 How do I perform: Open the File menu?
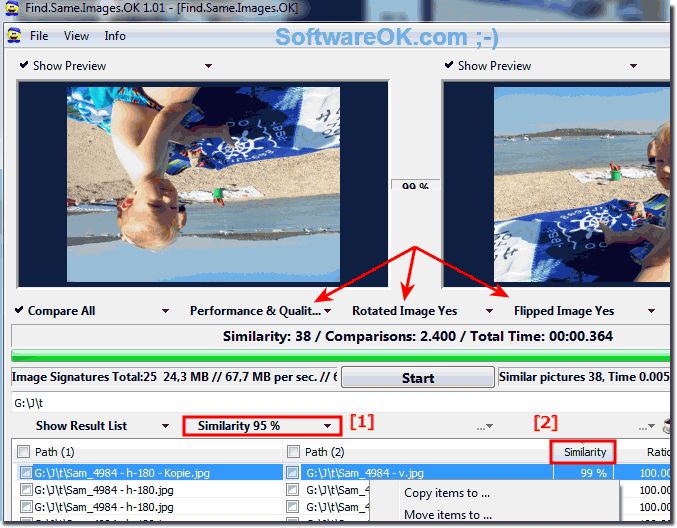click(x=39, y=36)
